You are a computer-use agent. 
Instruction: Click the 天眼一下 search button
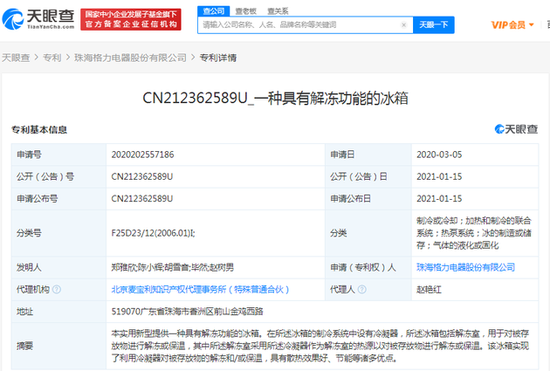click(x=434, y=25)
